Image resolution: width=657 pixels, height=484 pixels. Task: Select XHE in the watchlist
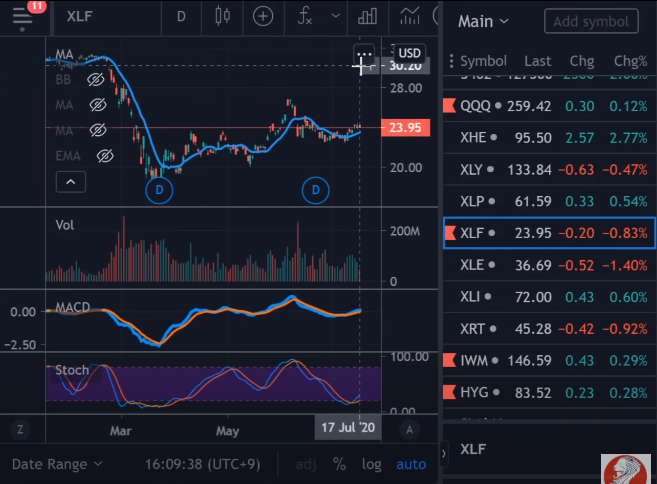click(x=549, y=137)
